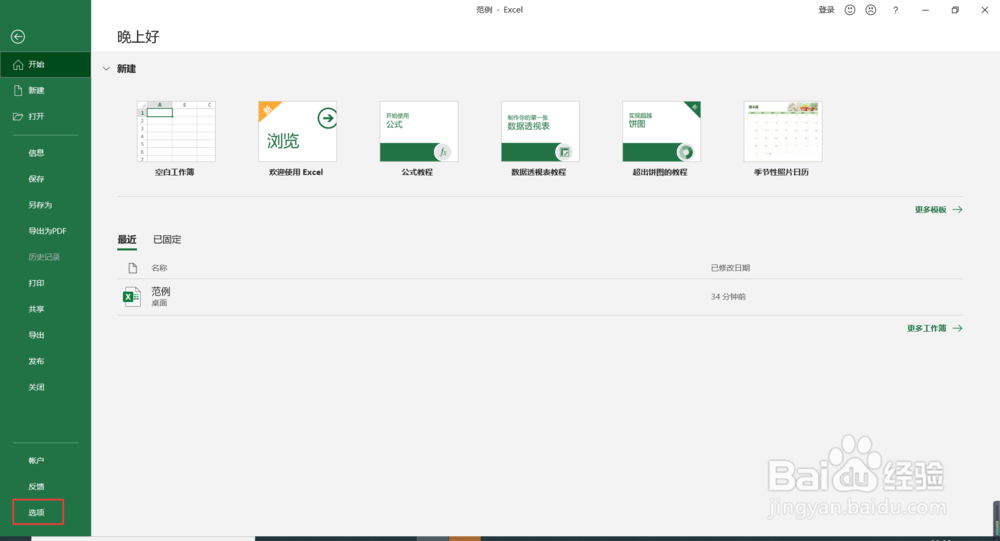The height and width of the screenshot is (541, 1000).
Task: Open the recent file named 范例
Action: tap(540, 297)
